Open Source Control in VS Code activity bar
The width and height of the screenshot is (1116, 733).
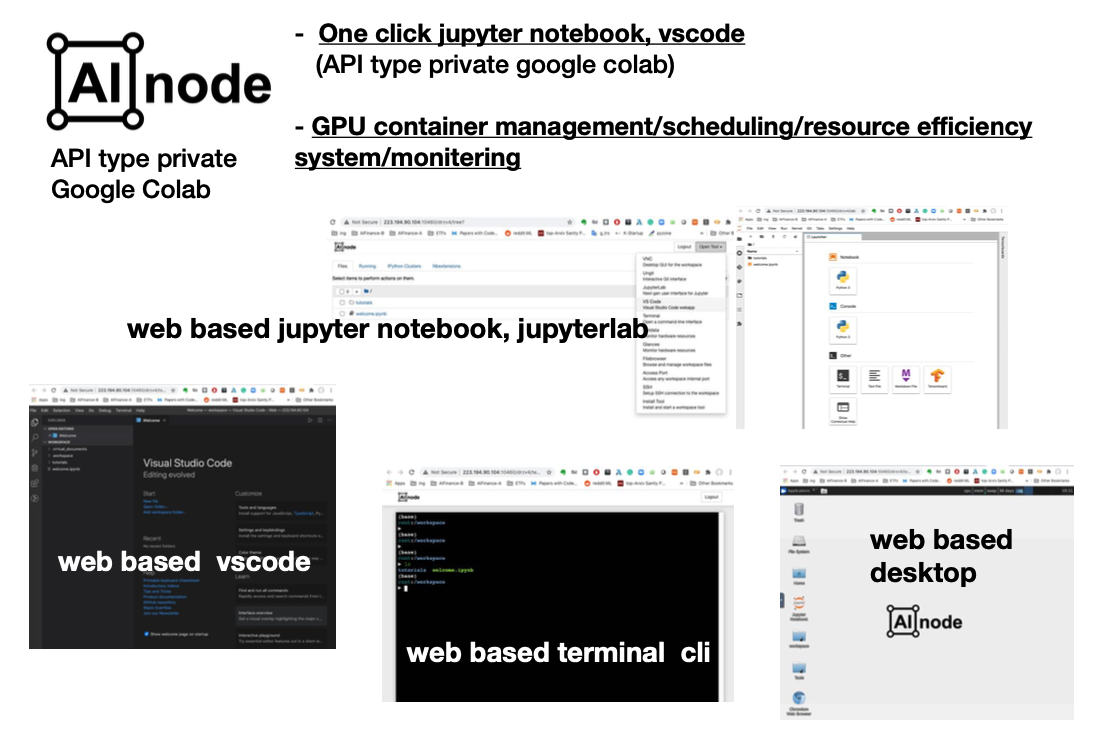coord(35,452)
